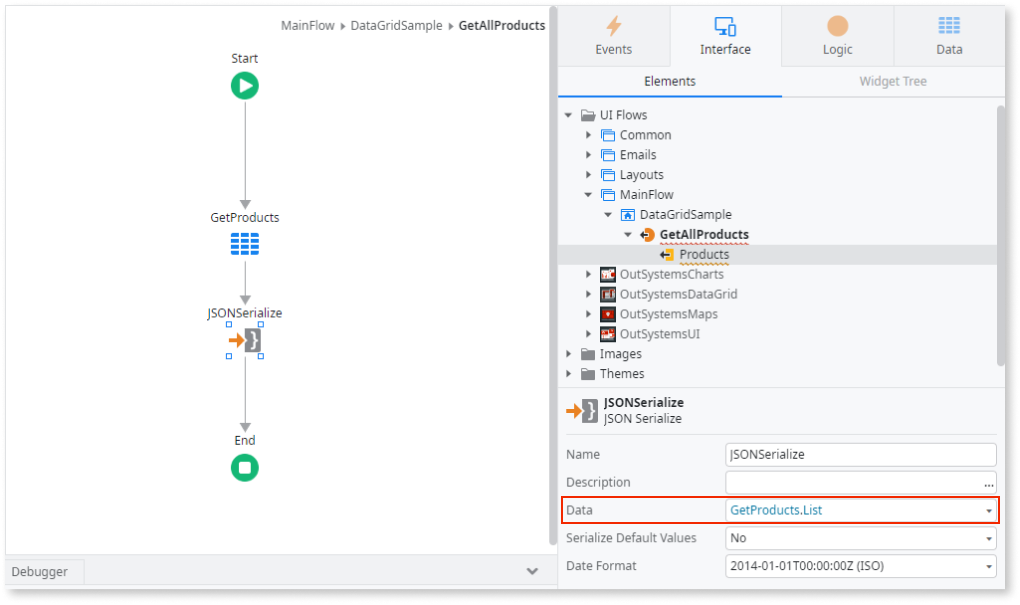Image resolution: width=1020 pixels, height=605 pixels.
Task: Switch to the Widget Tree tab
Action: pyautogui.click(x=891, y=81)
